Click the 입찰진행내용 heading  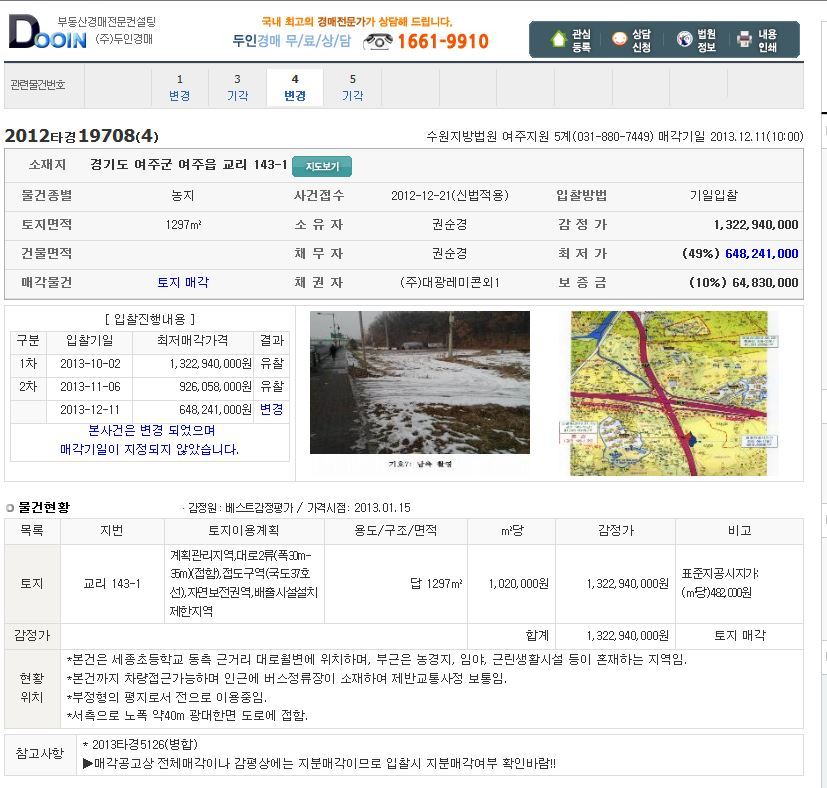tap(150, 319)
